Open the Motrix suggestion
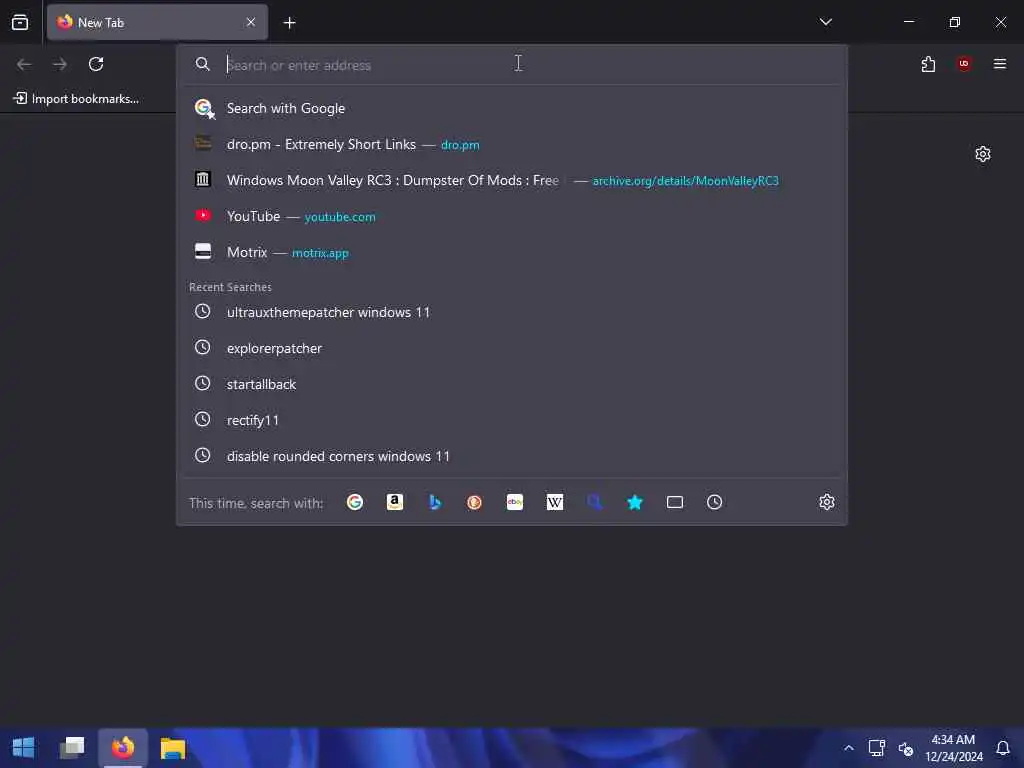 pyautogui.click(x=512, y=252)
